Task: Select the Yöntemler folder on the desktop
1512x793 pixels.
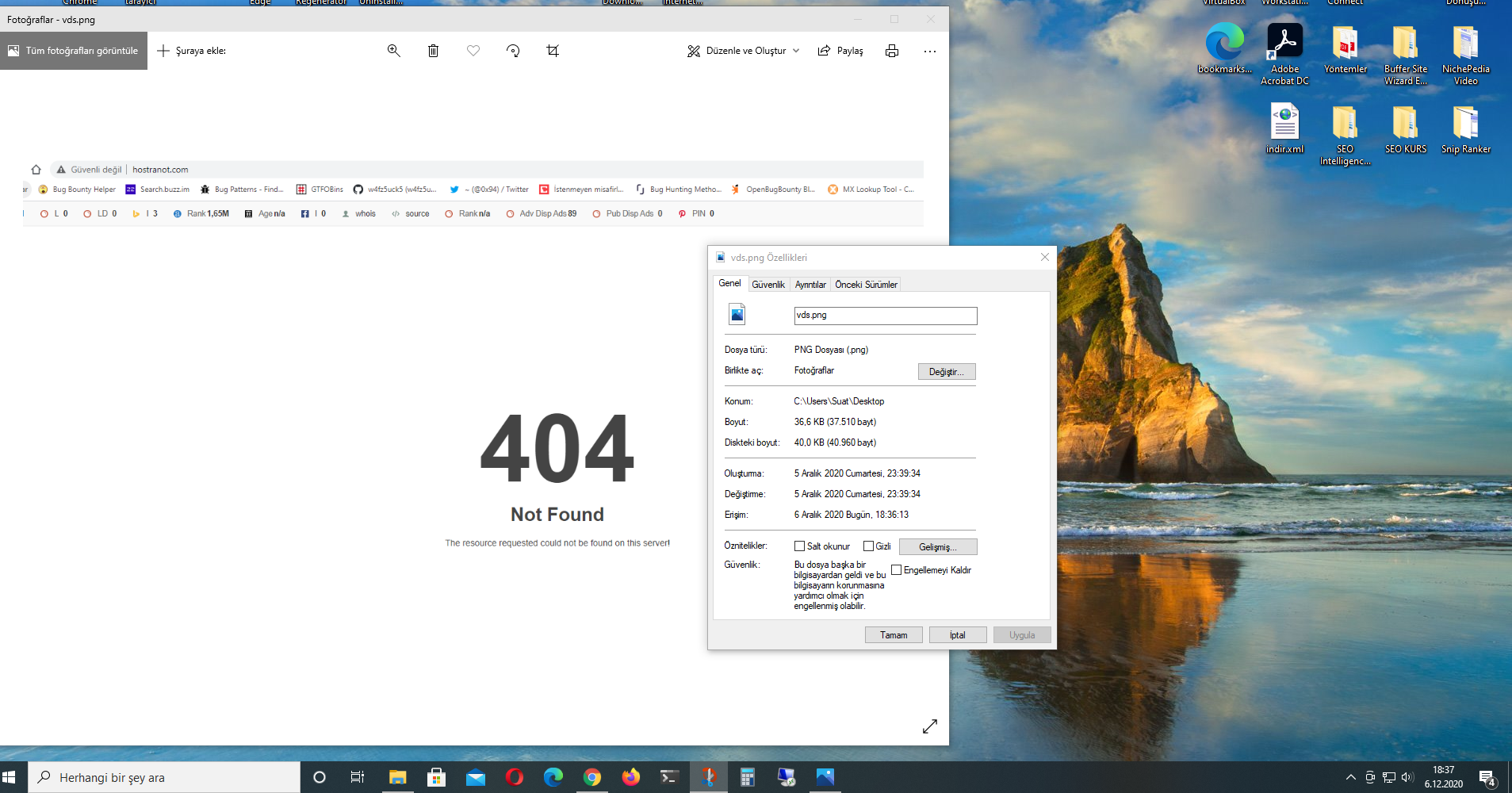Action: pos(1345,49)
